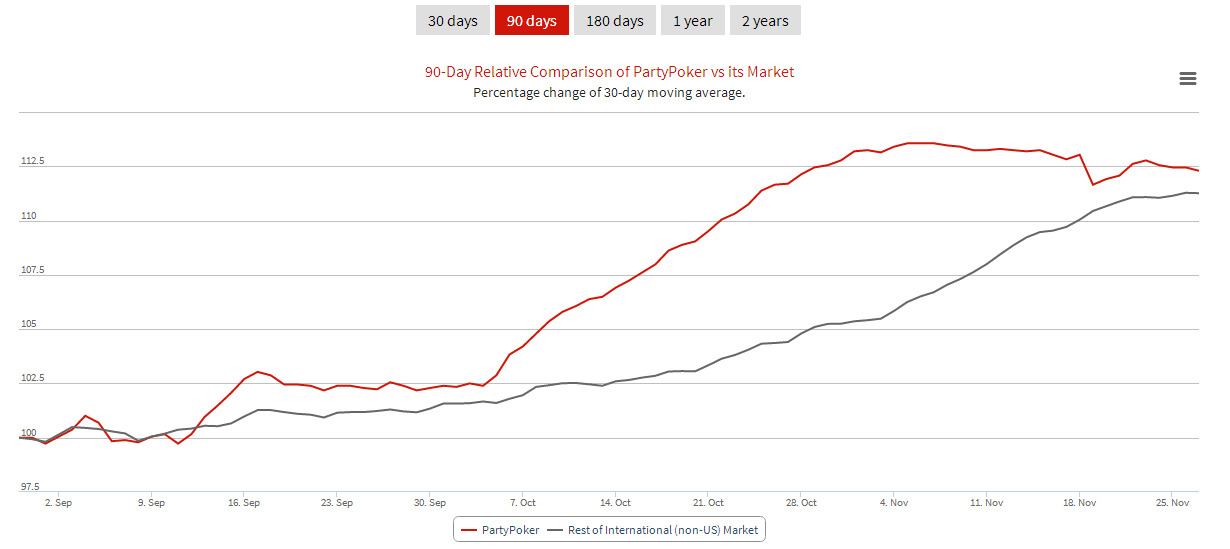The width and height of the screenshot is (1230, 549).
Task: Click the '16. Sep' x-axis date
Action: coord(244,503)
